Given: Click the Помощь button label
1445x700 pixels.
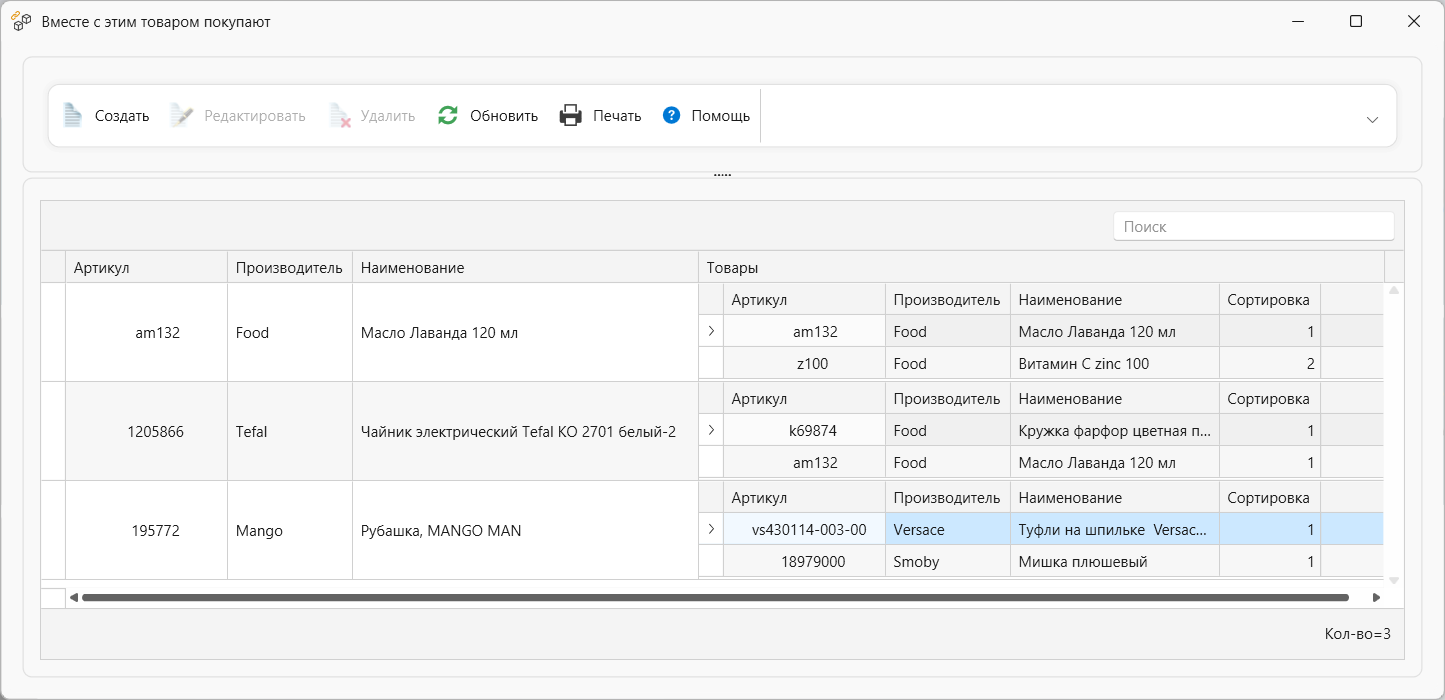Looking at the screenshot, I should point(721,116).
